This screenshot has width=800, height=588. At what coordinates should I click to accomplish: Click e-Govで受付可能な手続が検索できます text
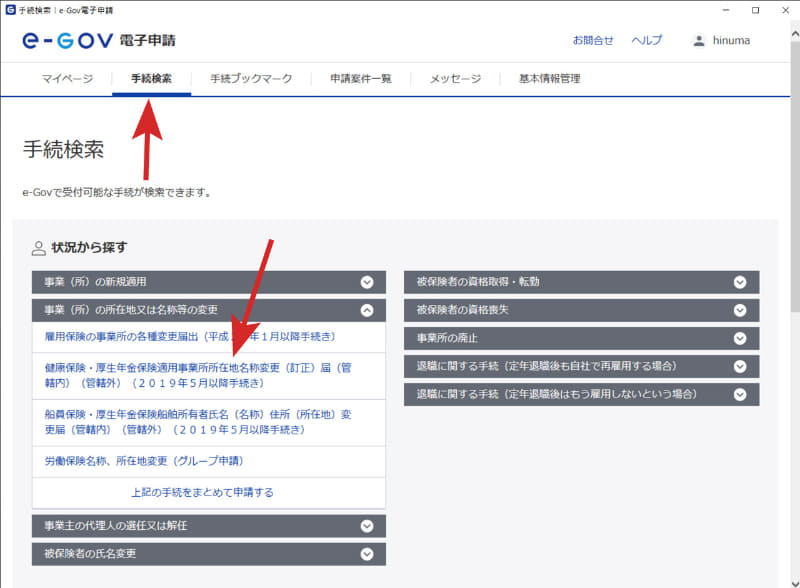(x=116, y=192)
